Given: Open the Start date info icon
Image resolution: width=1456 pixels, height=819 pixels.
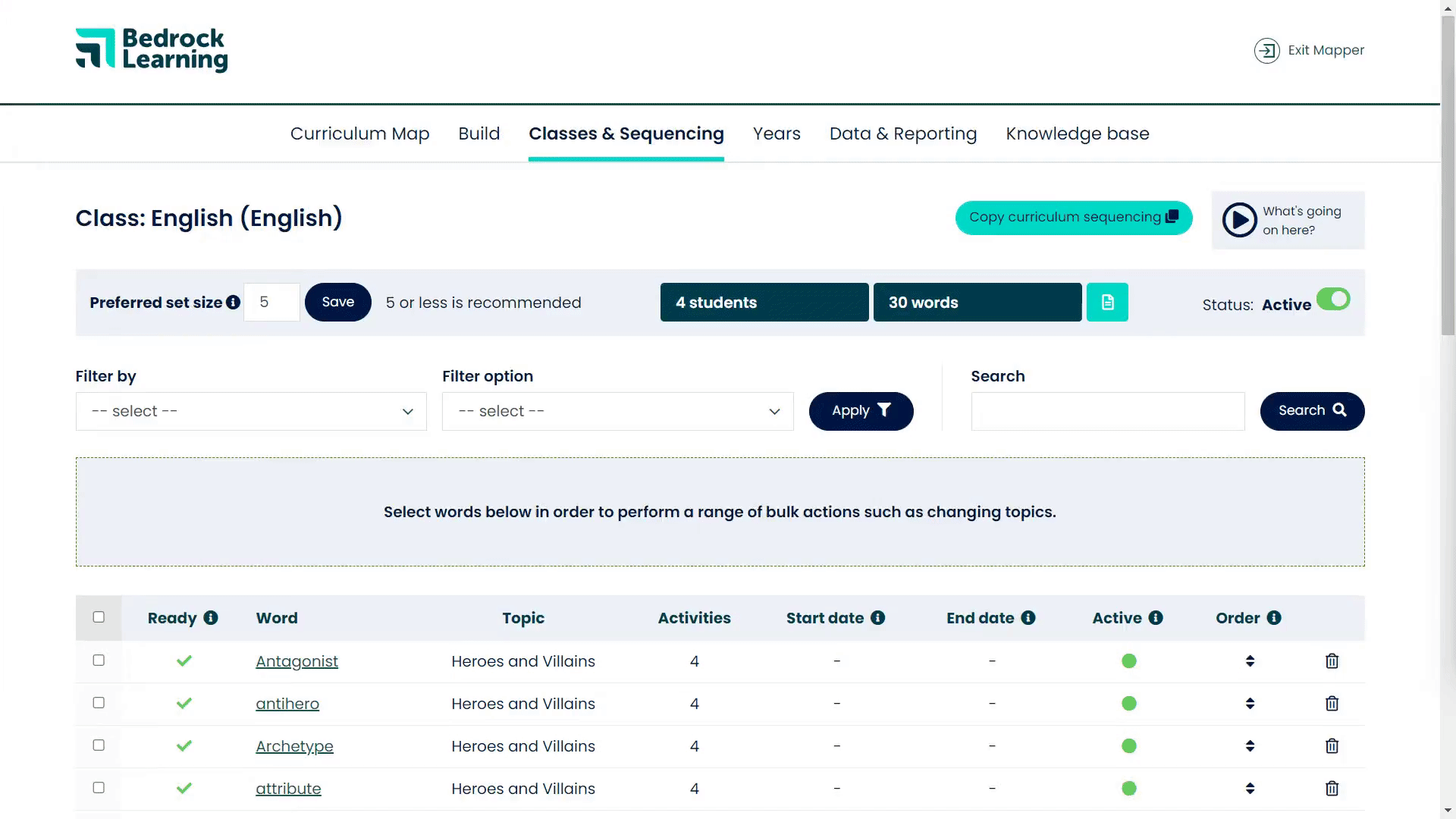Looking at the screenshot, I should (x=878, y=618).
